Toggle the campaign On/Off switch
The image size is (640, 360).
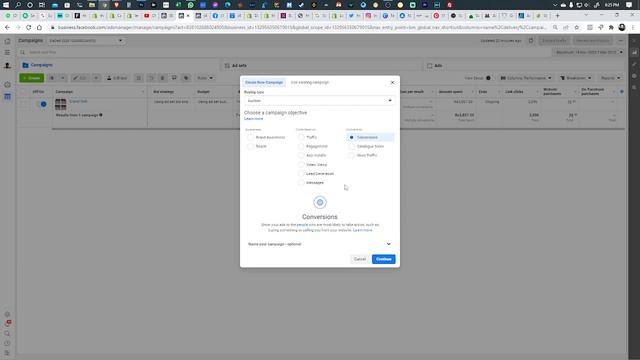pos(43,104)
